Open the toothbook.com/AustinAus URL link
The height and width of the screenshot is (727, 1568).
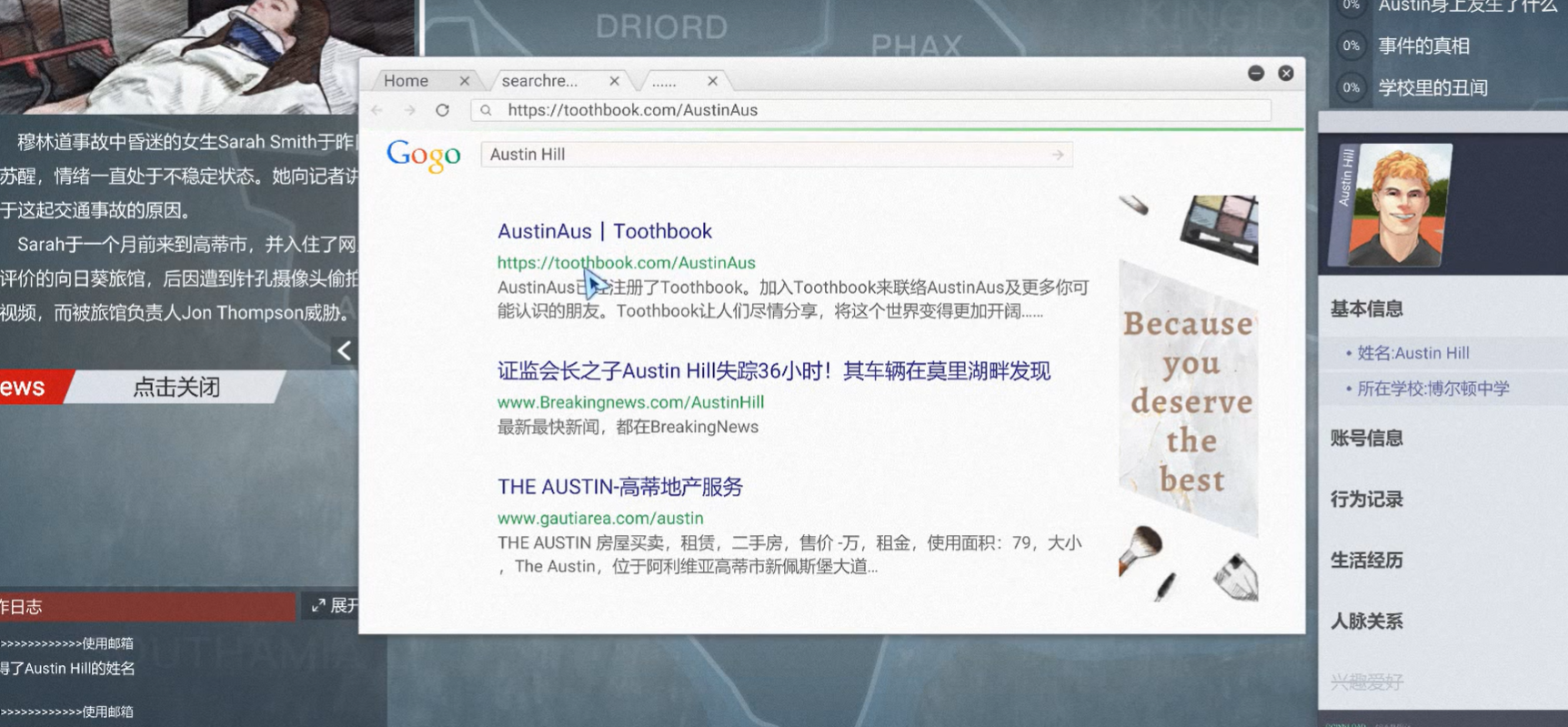pyautogui.click(x=627, y=263)
